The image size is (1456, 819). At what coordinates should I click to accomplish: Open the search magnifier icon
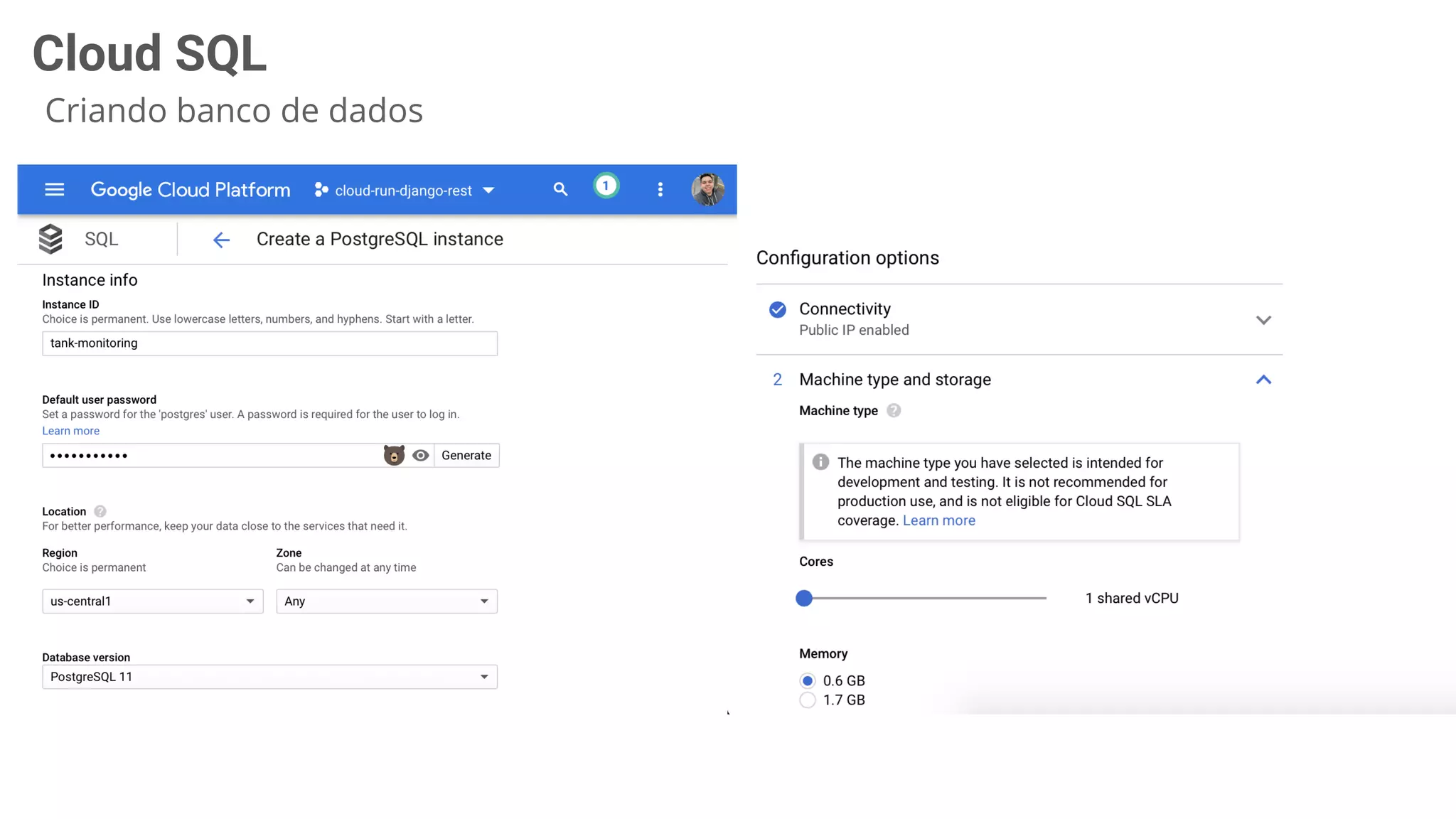click(x=560, y=189)
